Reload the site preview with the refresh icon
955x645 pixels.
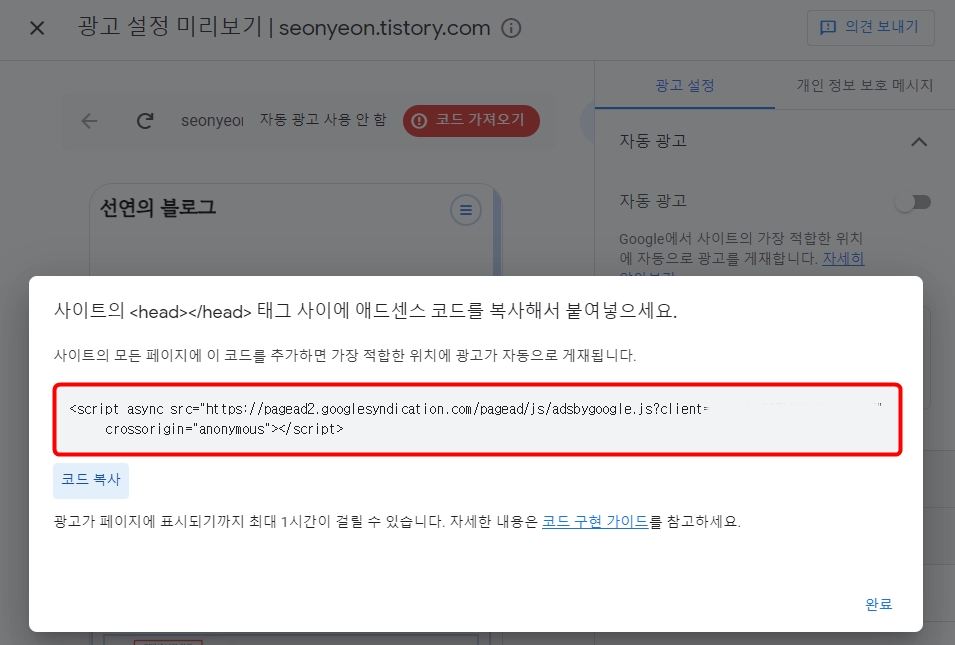click(x=145, y=121)
